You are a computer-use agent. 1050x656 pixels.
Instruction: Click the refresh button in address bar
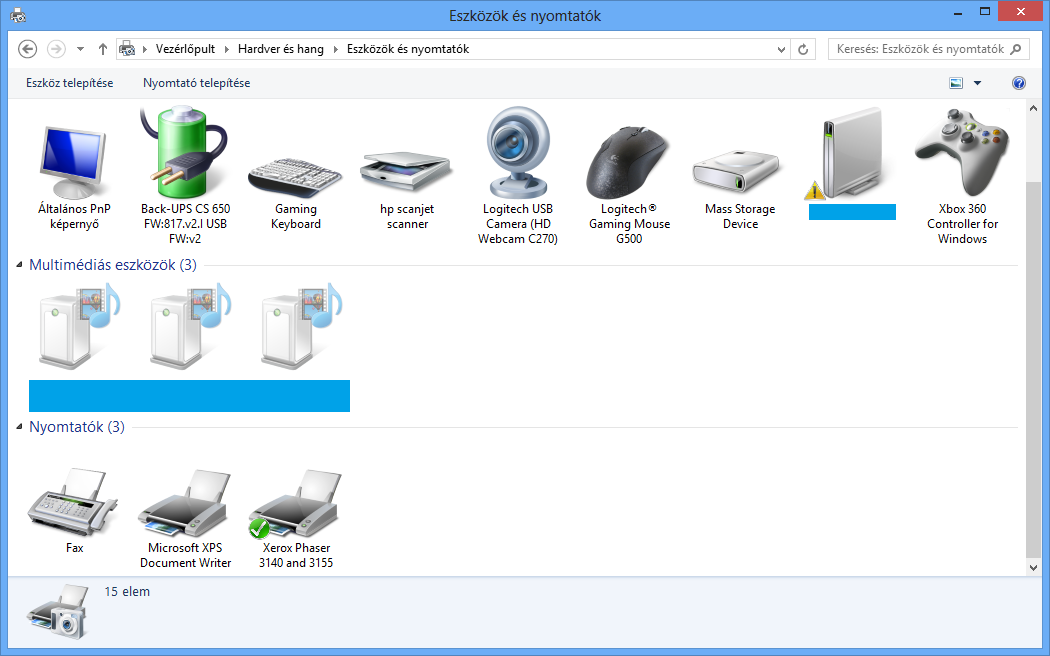(803, 49)
